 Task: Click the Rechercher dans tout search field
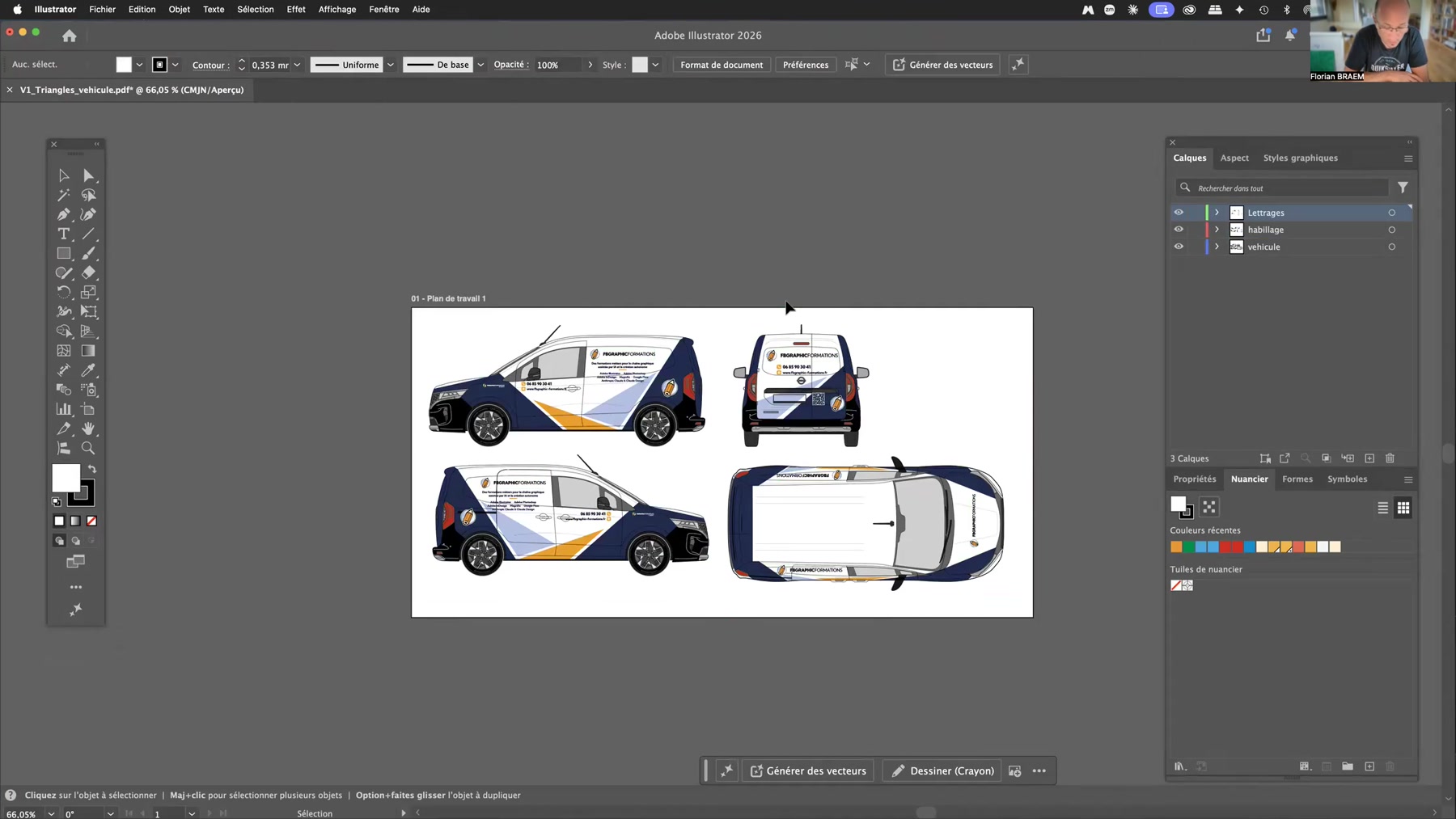click(x=1282, y=188)
